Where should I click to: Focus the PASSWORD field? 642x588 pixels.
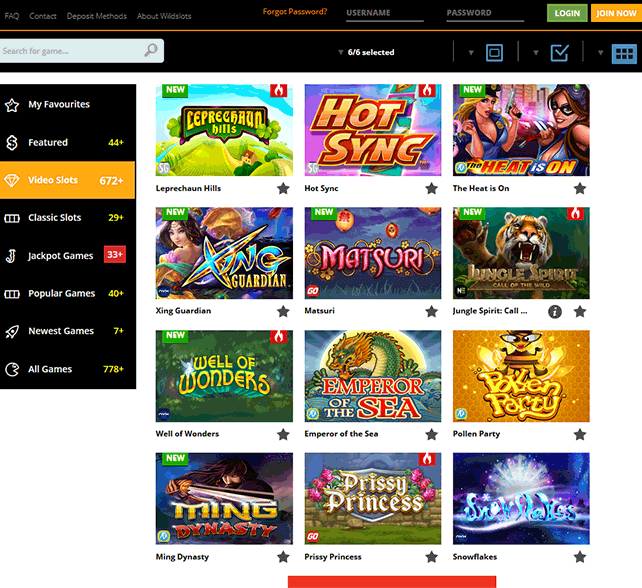485,13
